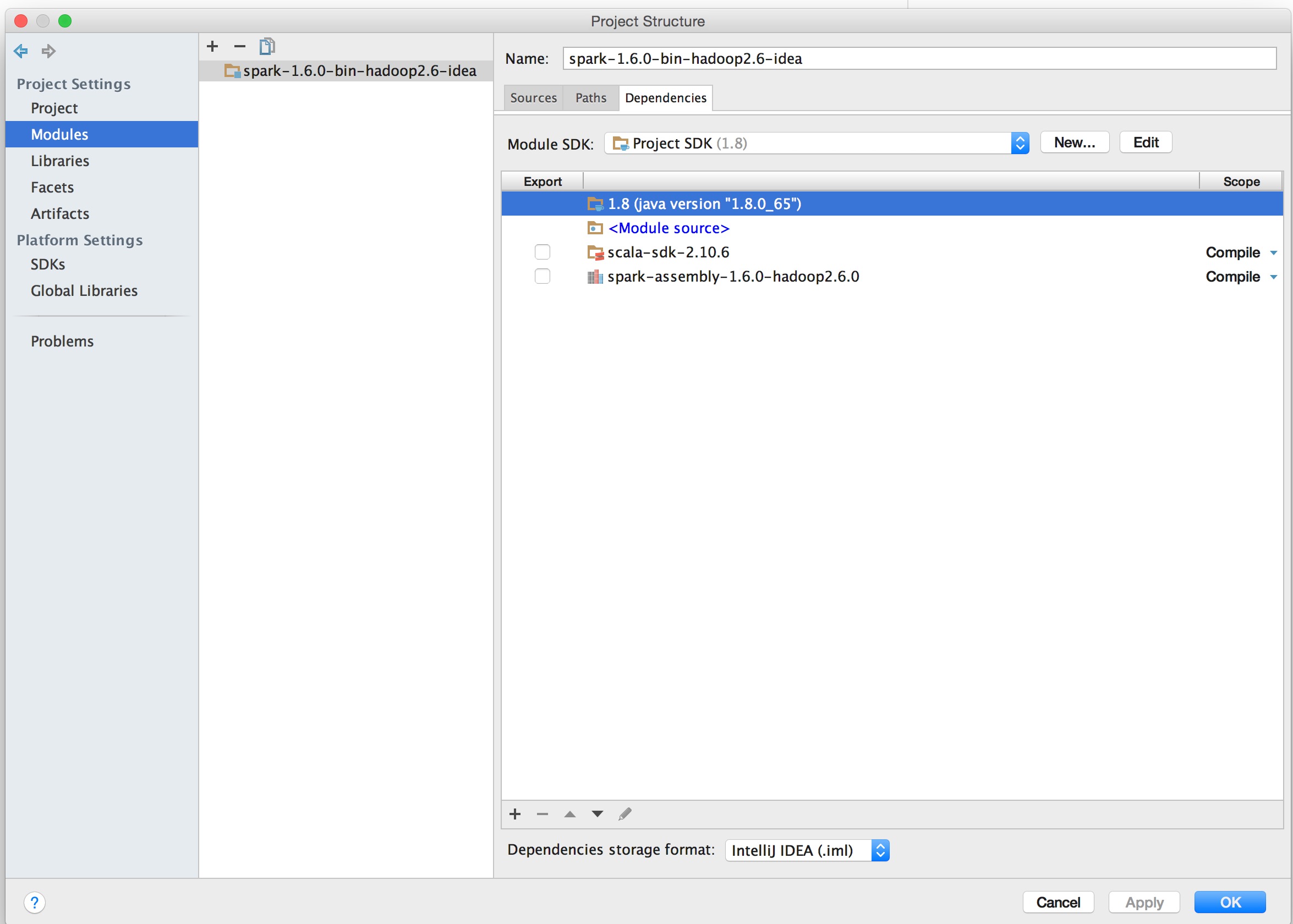
Task: Switch to the Paths tab
Action: click(591, 98)
